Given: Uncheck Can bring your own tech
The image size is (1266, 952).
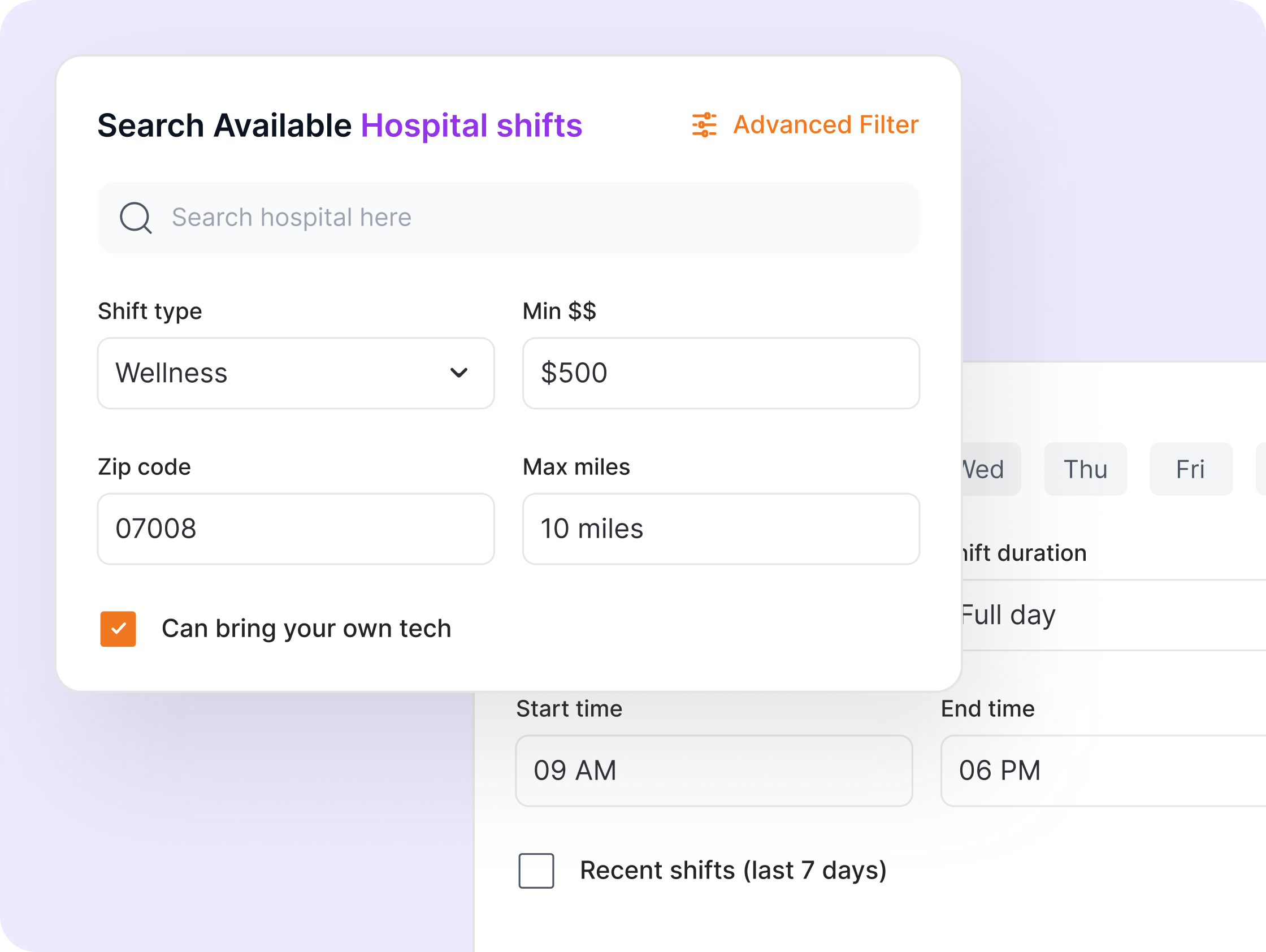Looking at the screenshot, I should click(x=118, y=629).
